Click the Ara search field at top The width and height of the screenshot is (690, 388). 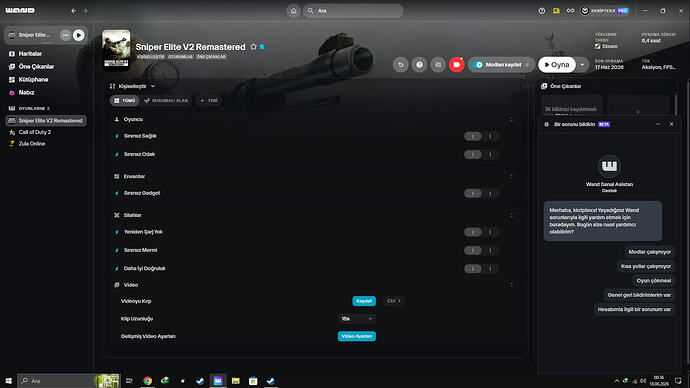coord(353,11)
